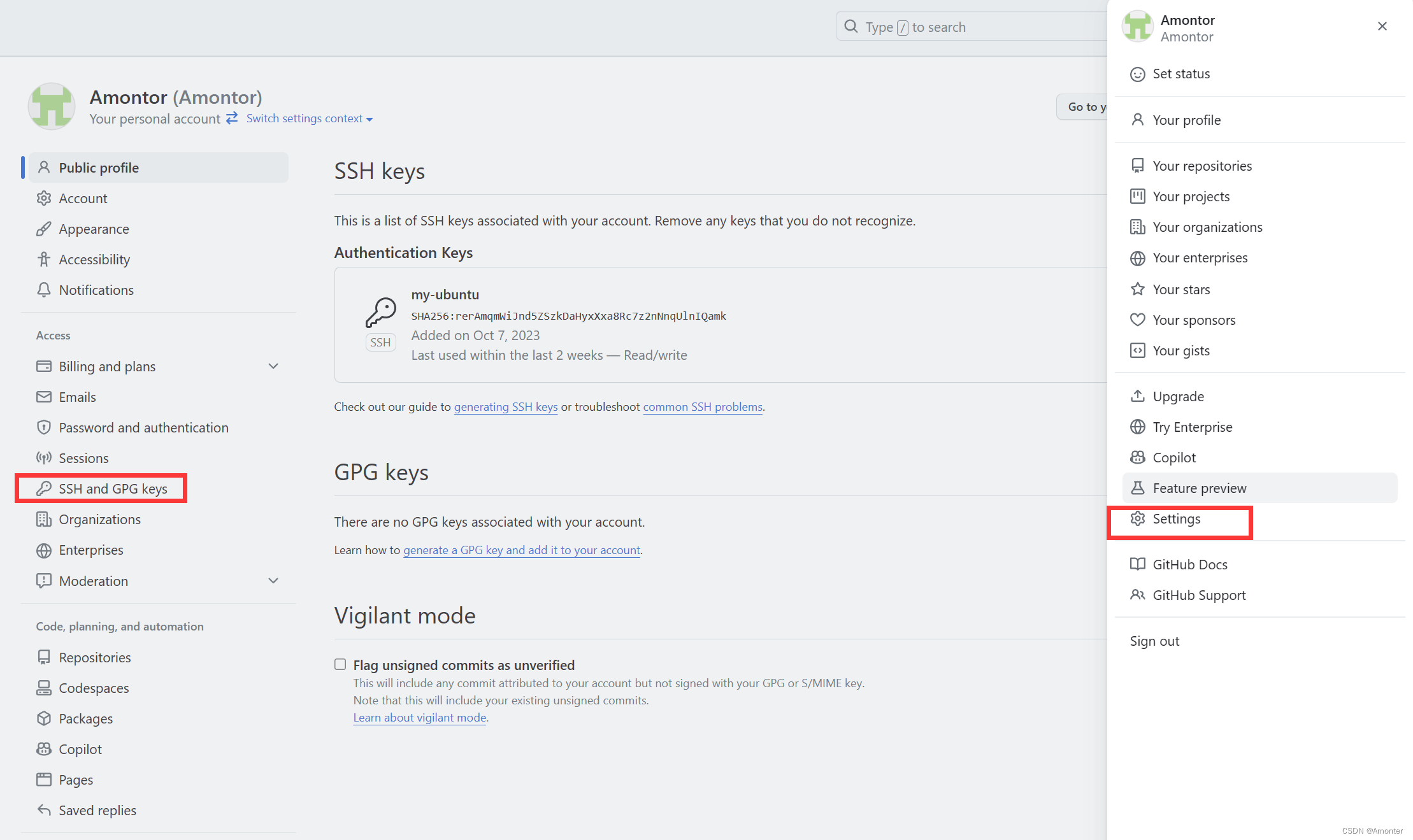Open Your projects from user menu
The width and height of the screenshot is (1413, 840).
click(x=1259, y=196)
